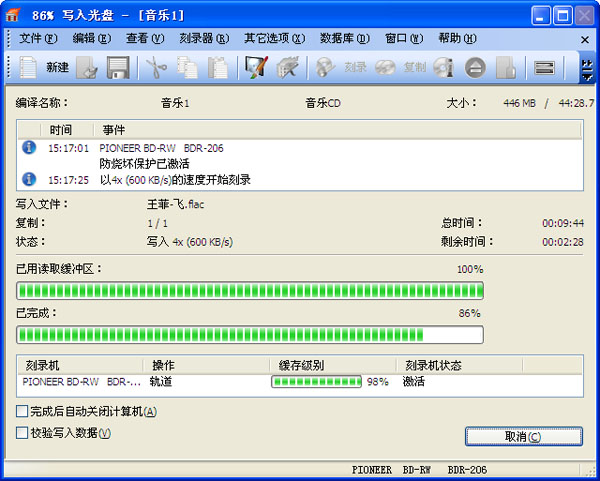Viewport: 600px width, 481px height.
Task: Enable 完成后自动关闭计算机 checkbox
Action: point(22,411)
